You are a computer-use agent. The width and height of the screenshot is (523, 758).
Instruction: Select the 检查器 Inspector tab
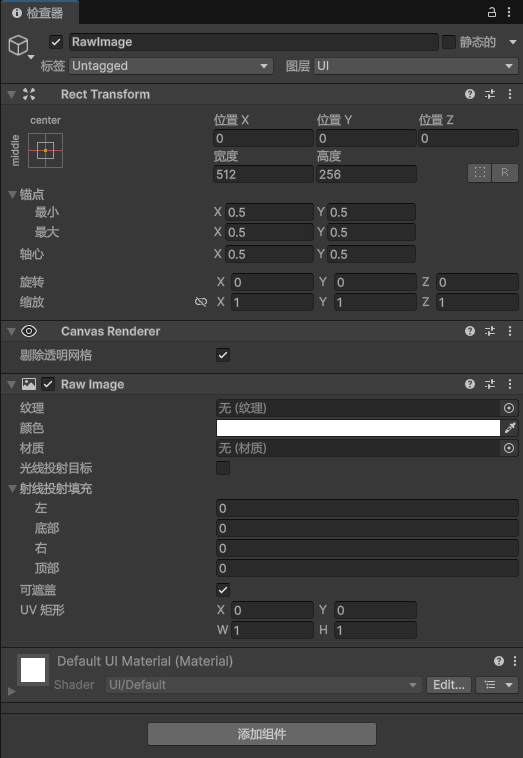pyautogui.click(x=39, y=13)
